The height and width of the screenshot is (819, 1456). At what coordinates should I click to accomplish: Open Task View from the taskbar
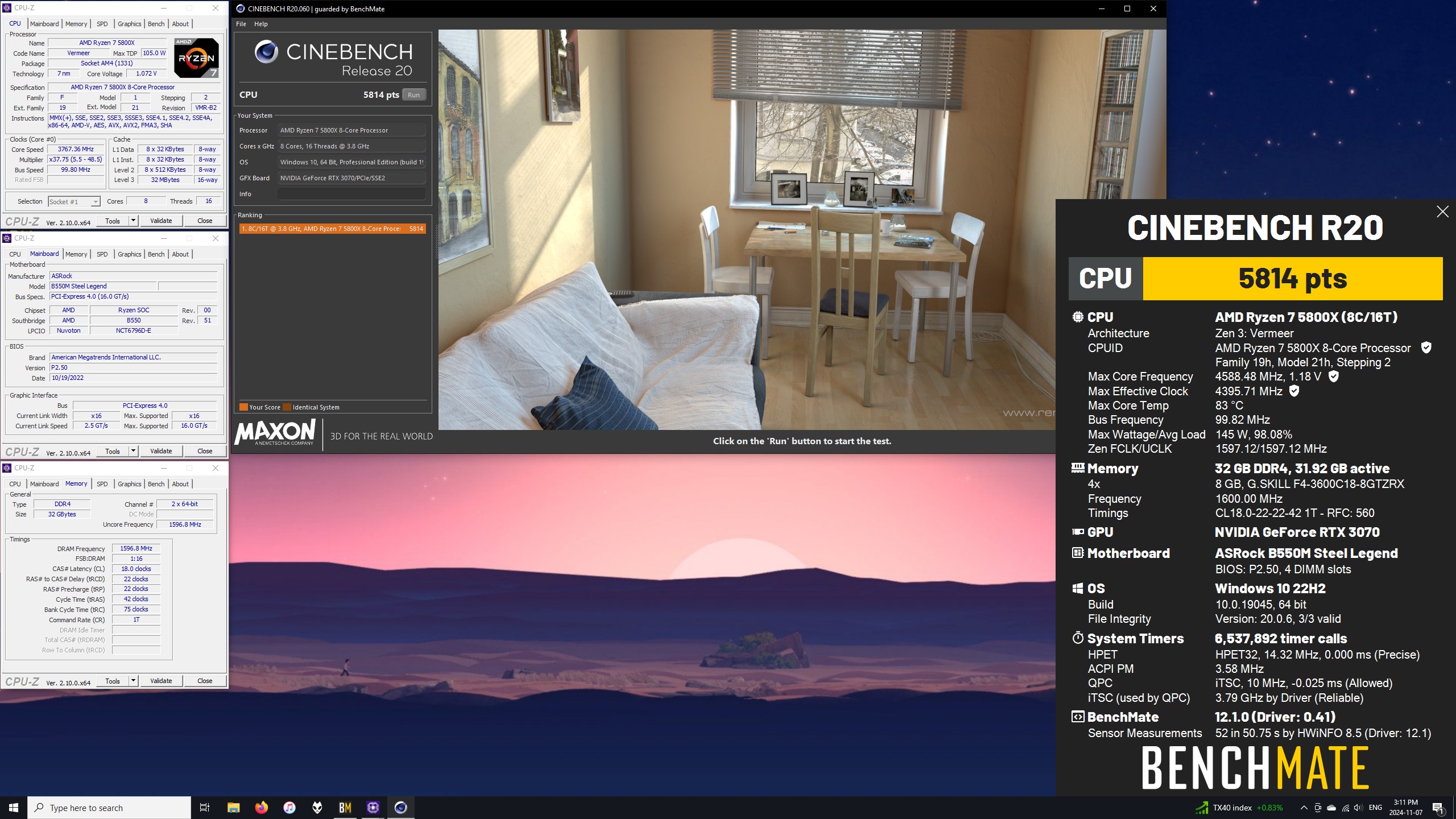[x=205, y=808]
